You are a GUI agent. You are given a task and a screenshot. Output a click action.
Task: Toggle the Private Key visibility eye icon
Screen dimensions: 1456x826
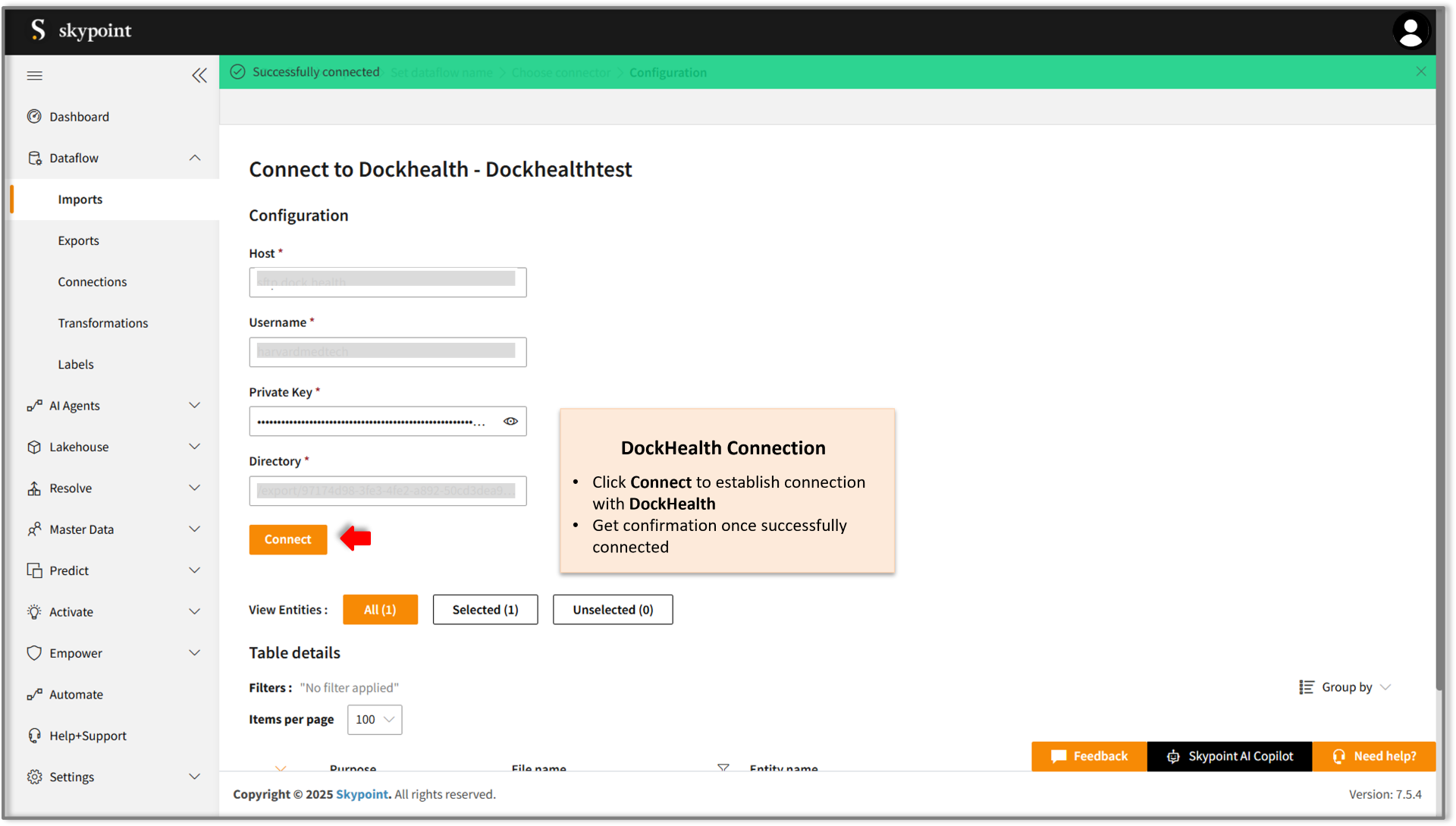[x=511, y=421]
